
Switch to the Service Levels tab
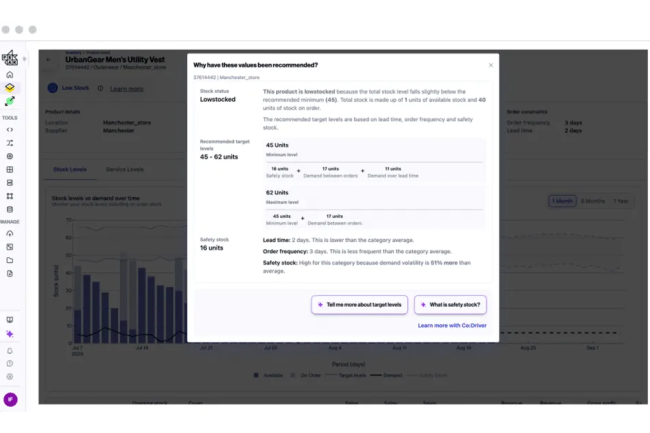(125, 169)
